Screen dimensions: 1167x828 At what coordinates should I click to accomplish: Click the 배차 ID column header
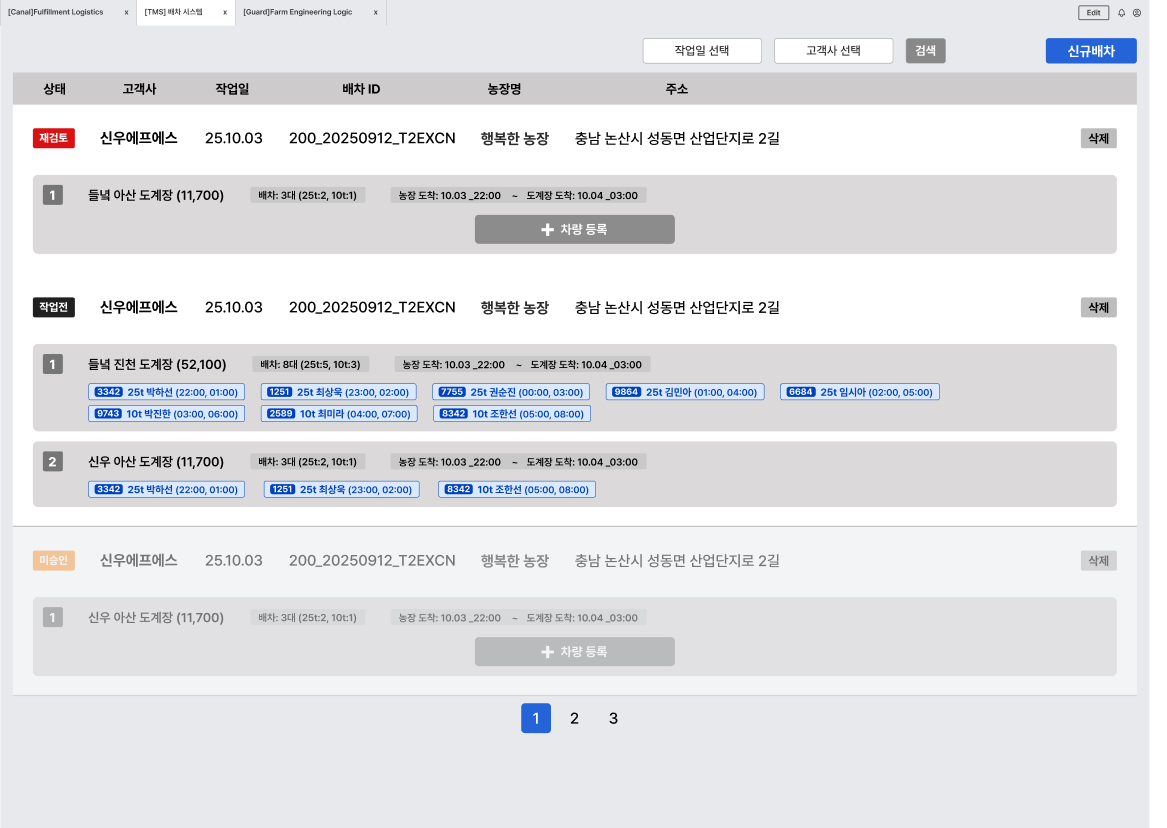coord(361,89)
